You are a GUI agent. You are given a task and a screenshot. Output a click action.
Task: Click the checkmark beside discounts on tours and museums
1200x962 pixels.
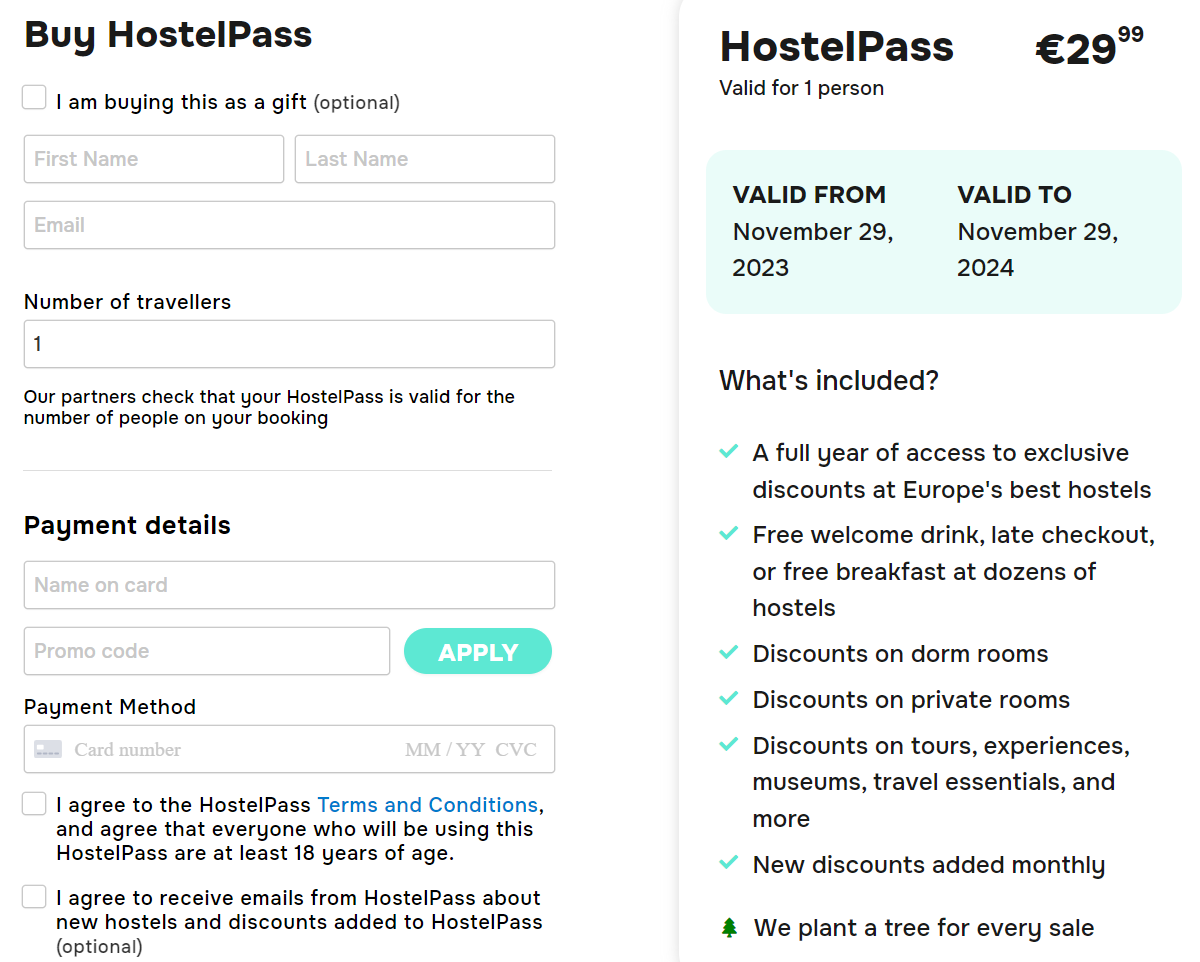(x=729, y=746)
